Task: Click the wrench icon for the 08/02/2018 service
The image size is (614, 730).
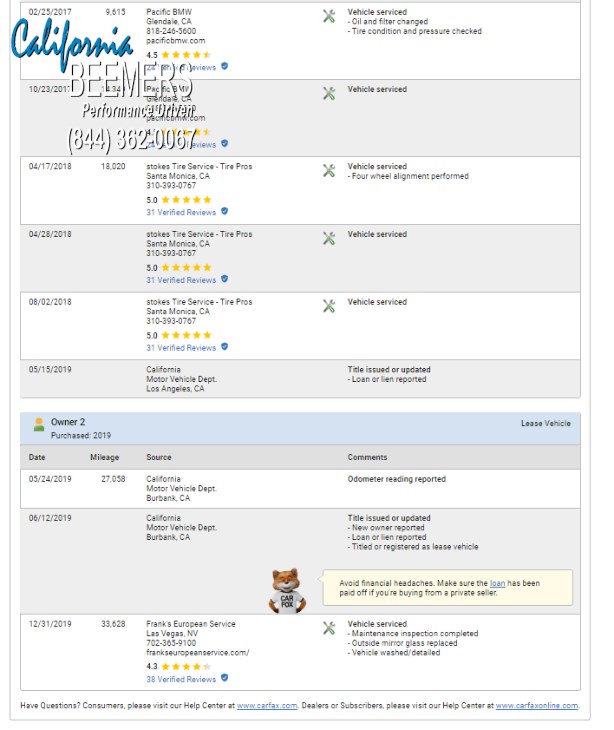Action: point(329,305)
